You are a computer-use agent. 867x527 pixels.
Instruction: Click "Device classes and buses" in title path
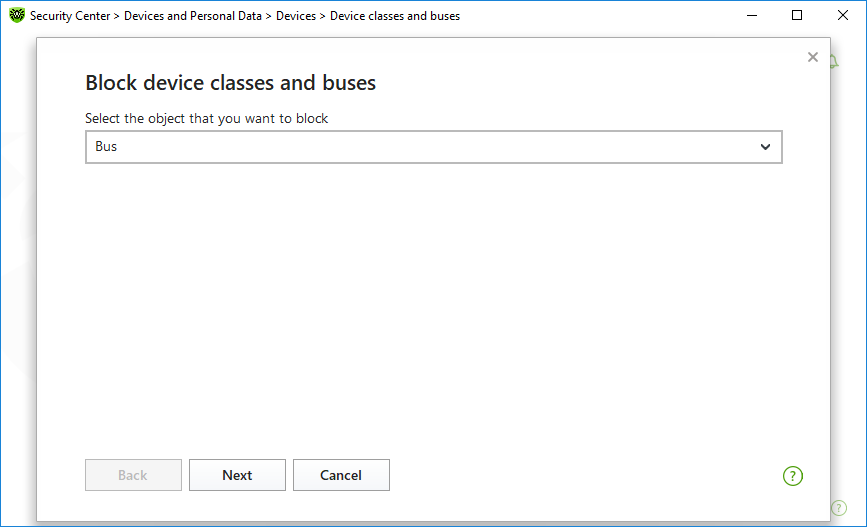point(395,16)
